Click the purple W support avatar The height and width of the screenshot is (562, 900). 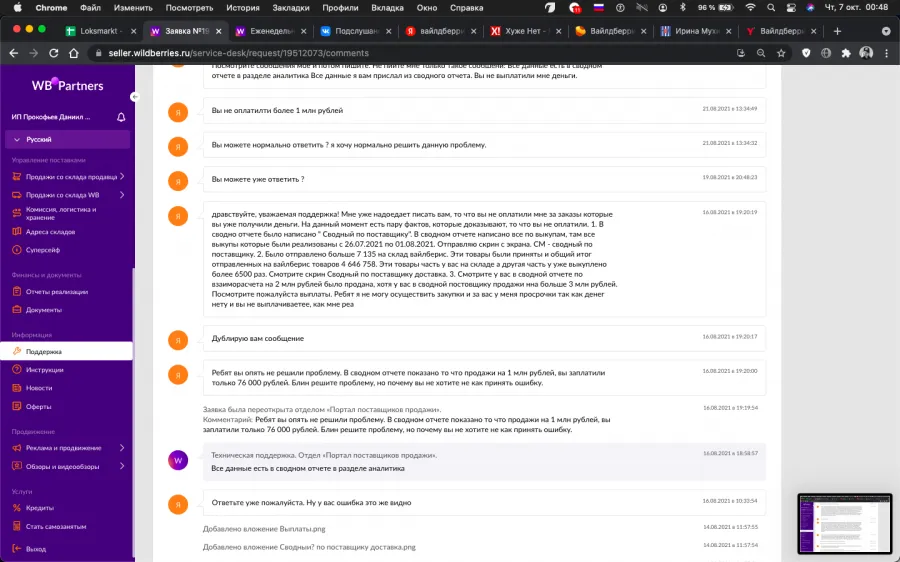(178, 460)
